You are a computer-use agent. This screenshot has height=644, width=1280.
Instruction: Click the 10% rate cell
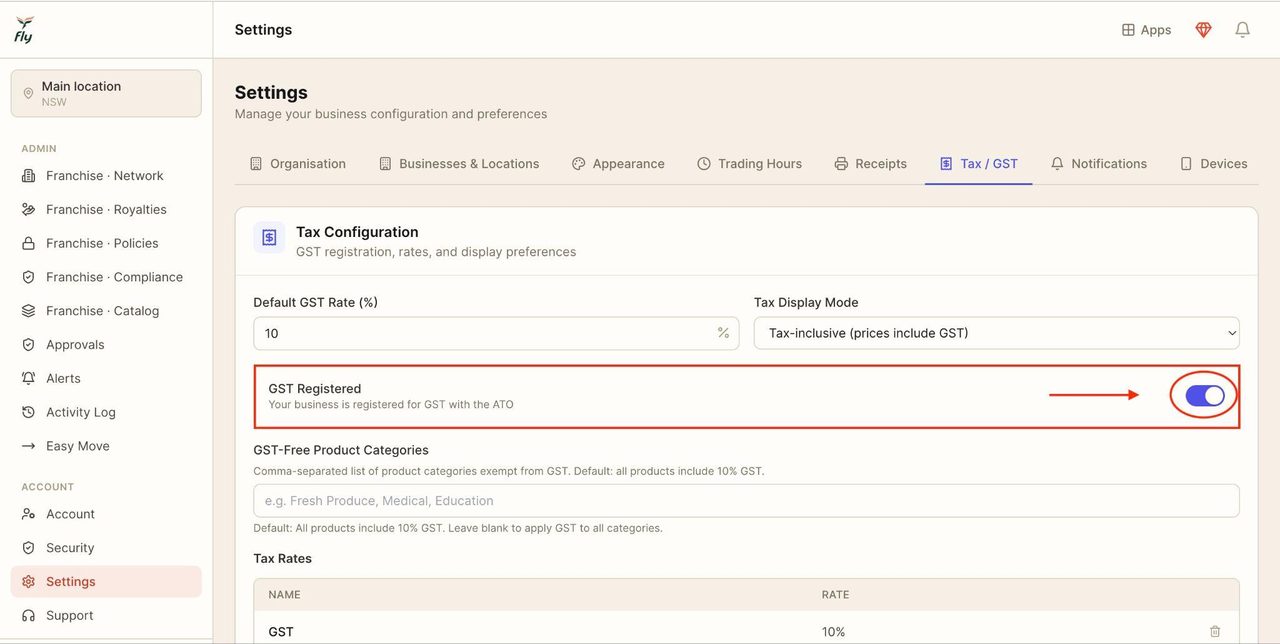click(x=833, y=632)
